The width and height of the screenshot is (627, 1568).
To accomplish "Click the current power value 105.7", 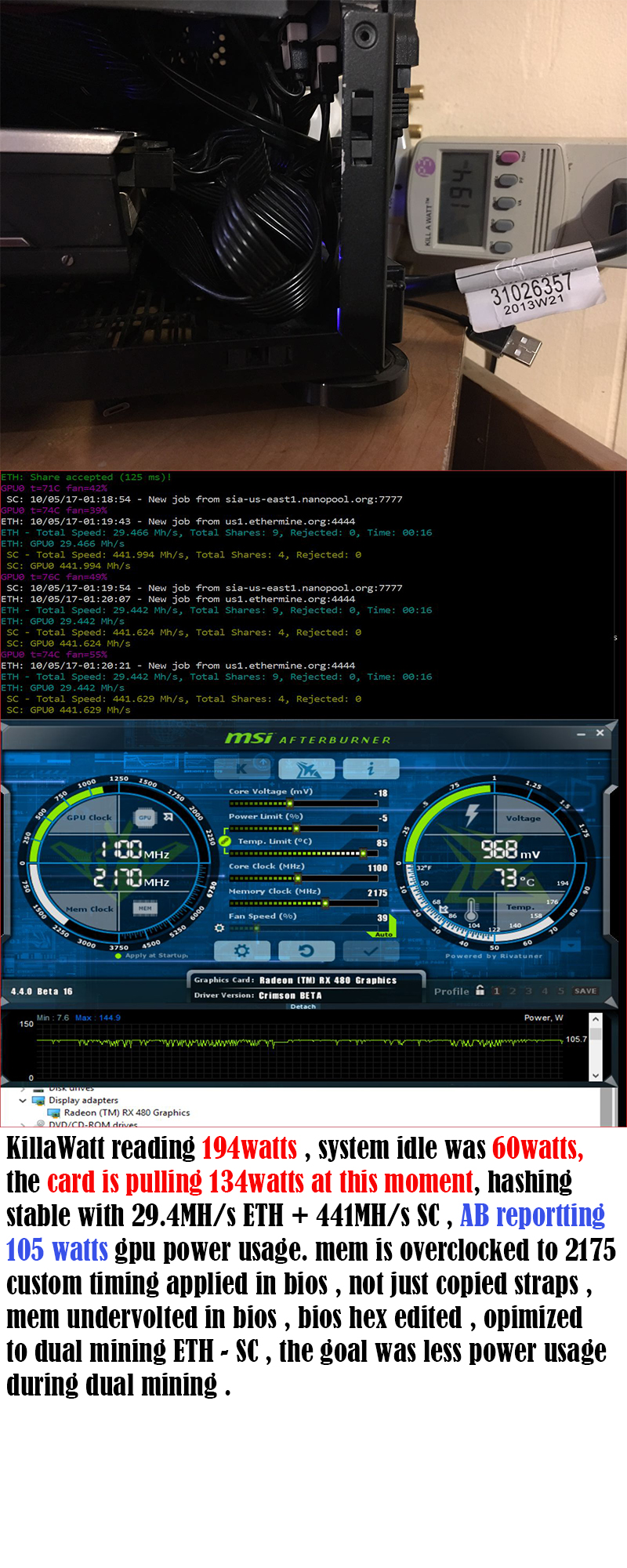I will 576,1039.
